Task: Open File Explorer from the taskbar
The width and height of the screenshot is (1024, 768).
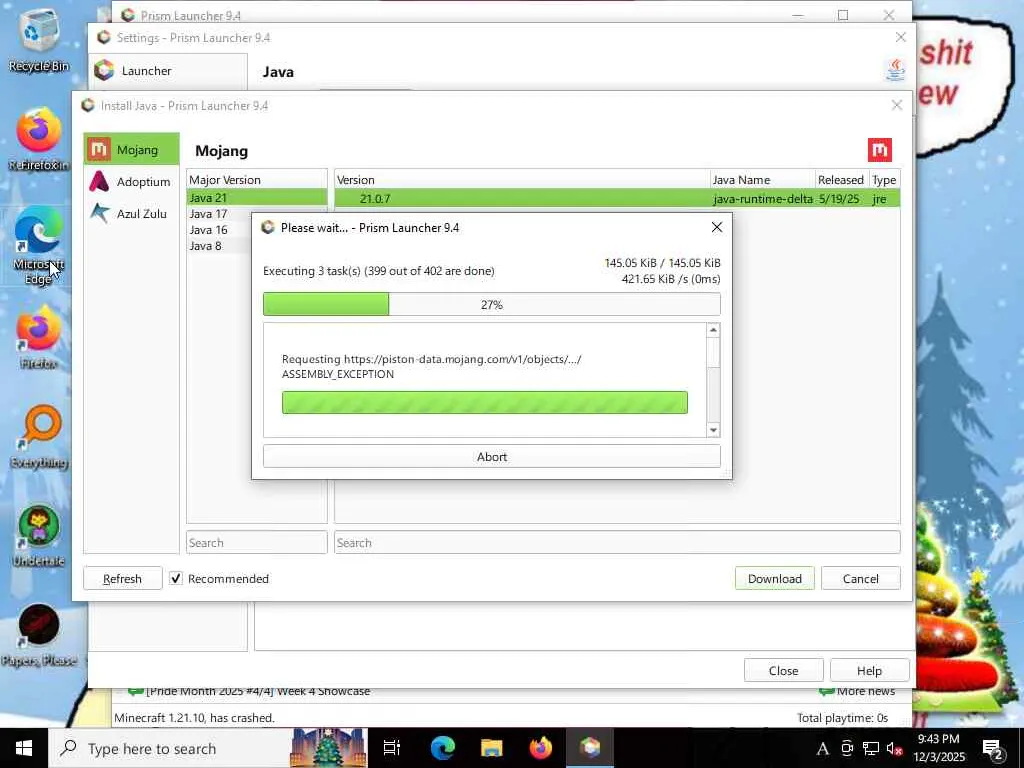Action: tap(491, 748)
